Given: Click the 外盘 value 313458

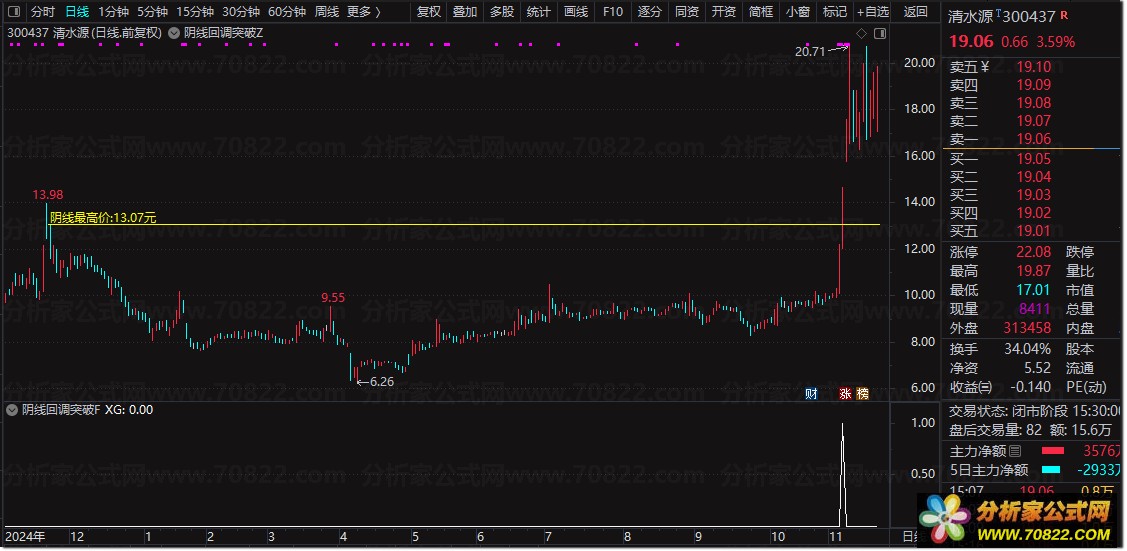Looking at the screenshot, I should (1028, 328).
